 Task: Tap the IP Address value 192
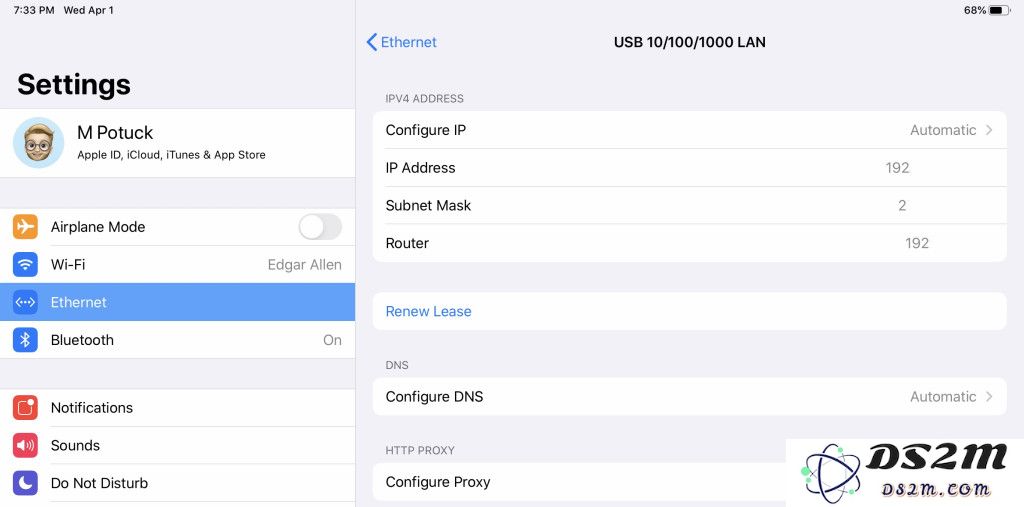coord(897,168)
